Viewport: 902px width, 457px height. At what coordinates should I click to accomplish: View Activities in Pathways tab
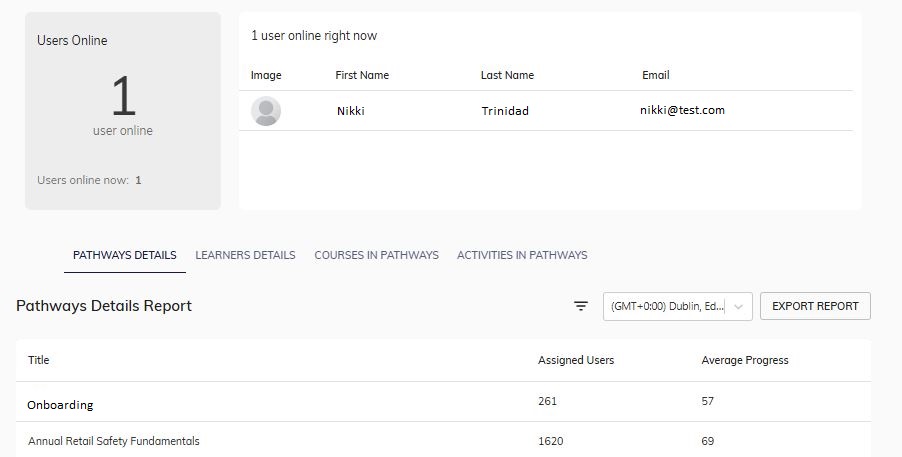point(522,255)
